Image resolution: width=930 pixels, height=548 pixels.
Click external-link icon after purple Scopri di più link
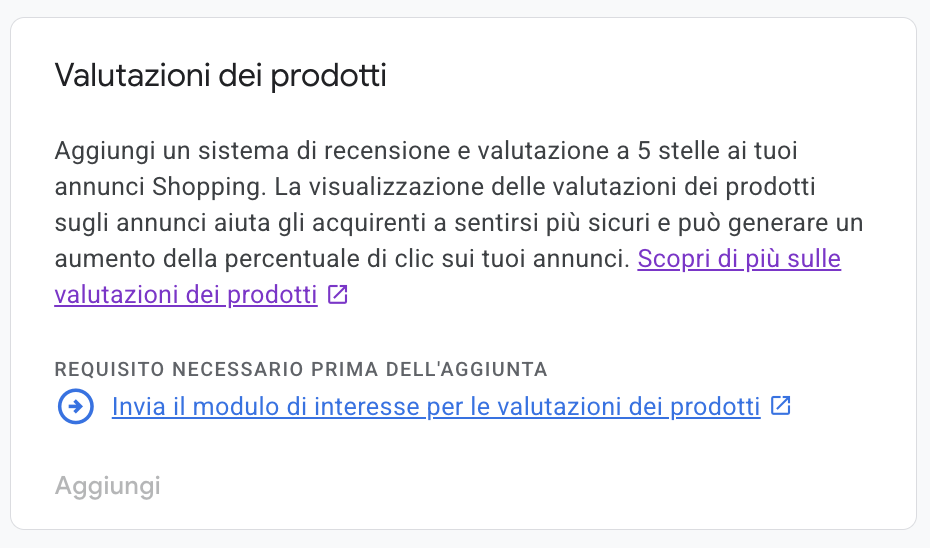[x=338, y=295]
